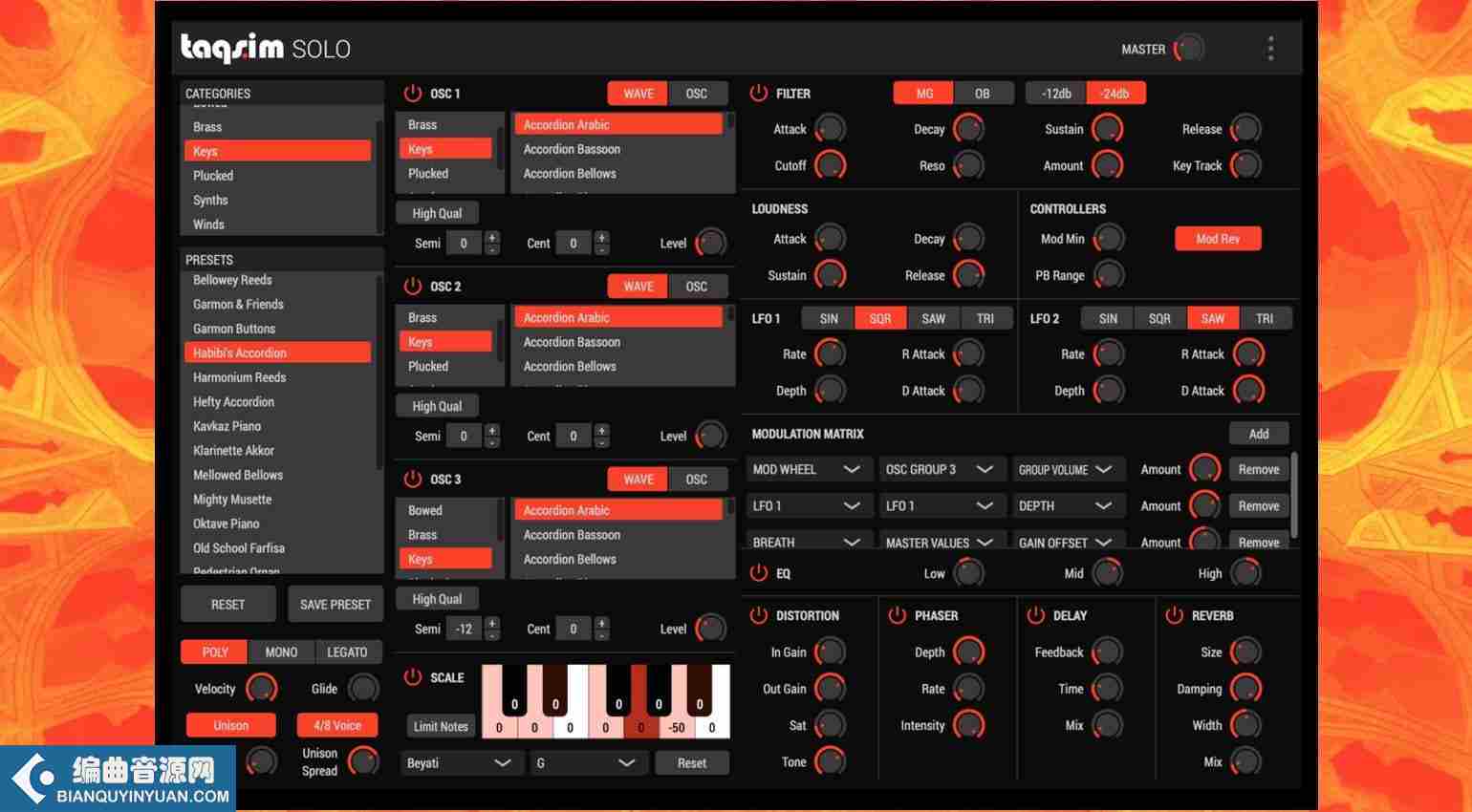The image size is (1472, 812).
Task: Open the GROUP VOLUME destination dropdown
Action: tap(1069, 470)
